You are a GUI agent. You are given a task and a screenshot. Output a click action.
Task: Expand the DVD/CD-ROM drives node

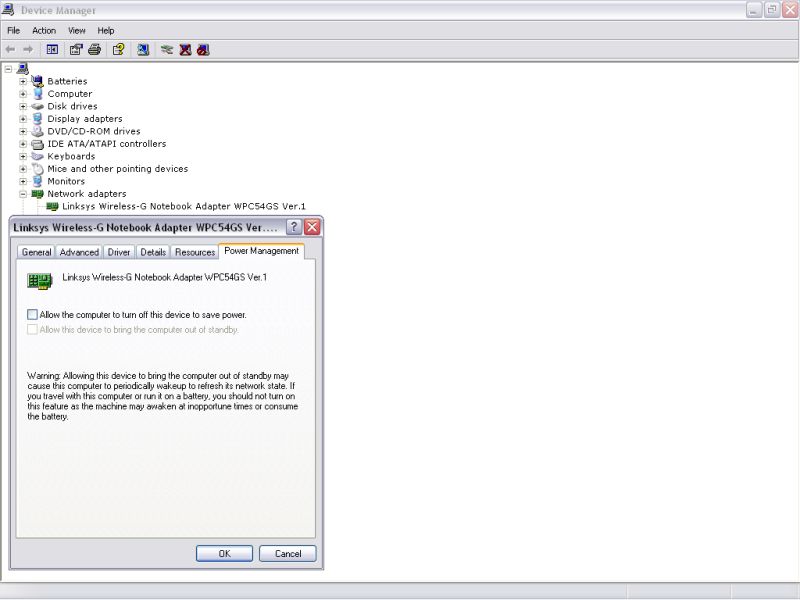click(23, 131)
